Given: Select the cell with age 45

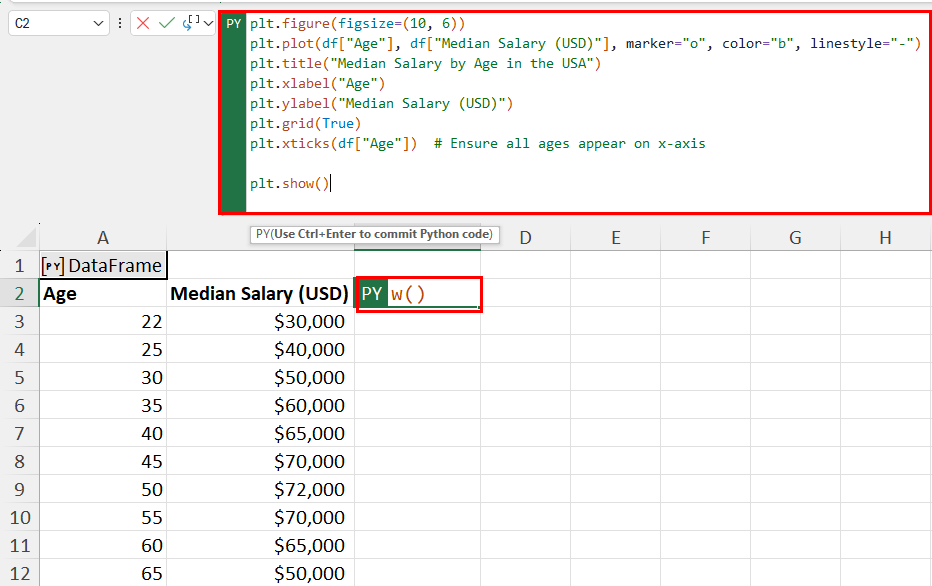Looking at the screenshot, I should (x=103, y=461).
